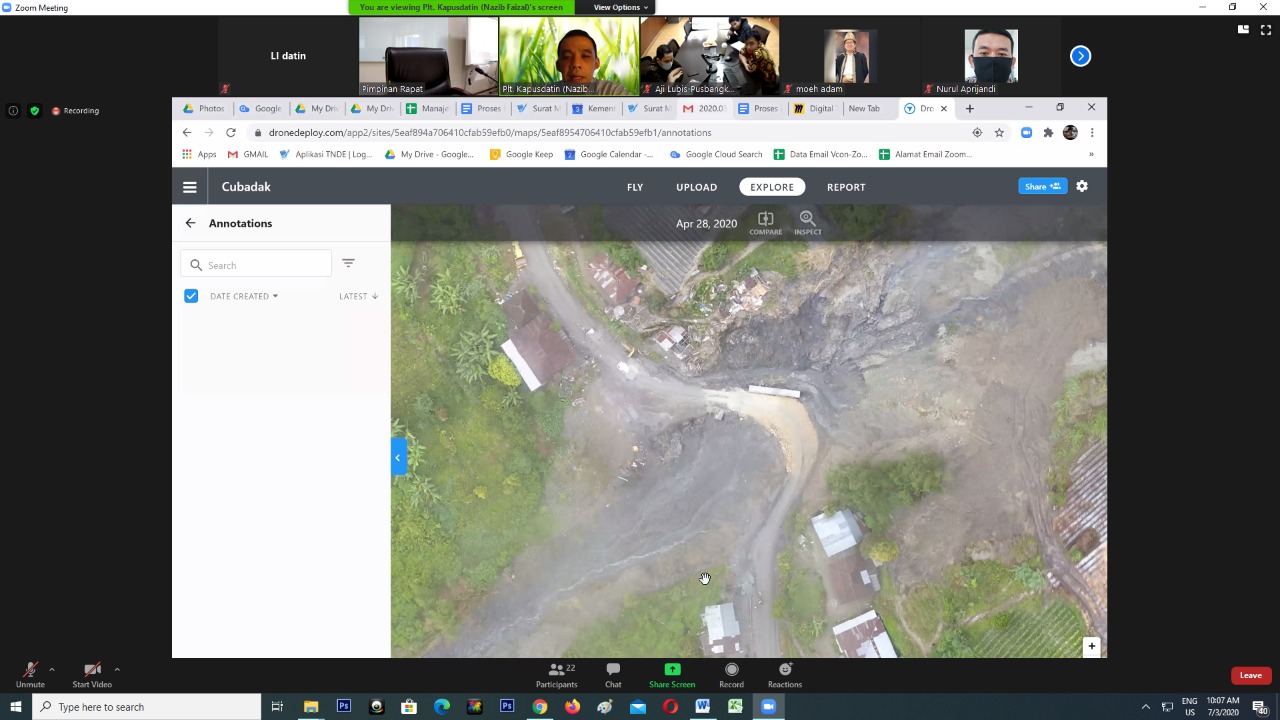The width and height of the screenshot is (1280, 720).
Task: Open the Apps bookmark shortcut
Action: click(199, 154)
